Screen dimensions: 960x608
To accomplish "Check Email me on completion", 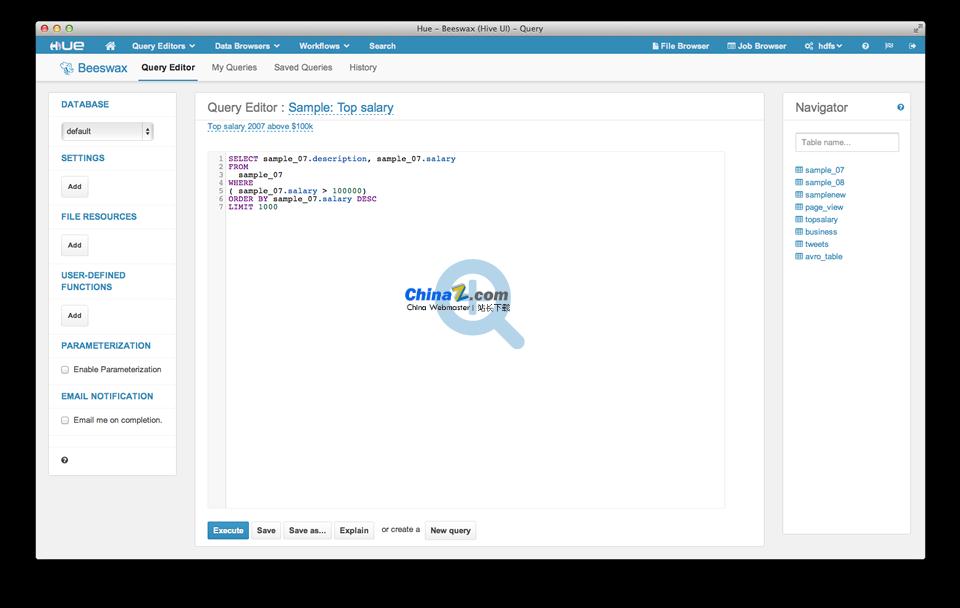I will tap(65, 420).
